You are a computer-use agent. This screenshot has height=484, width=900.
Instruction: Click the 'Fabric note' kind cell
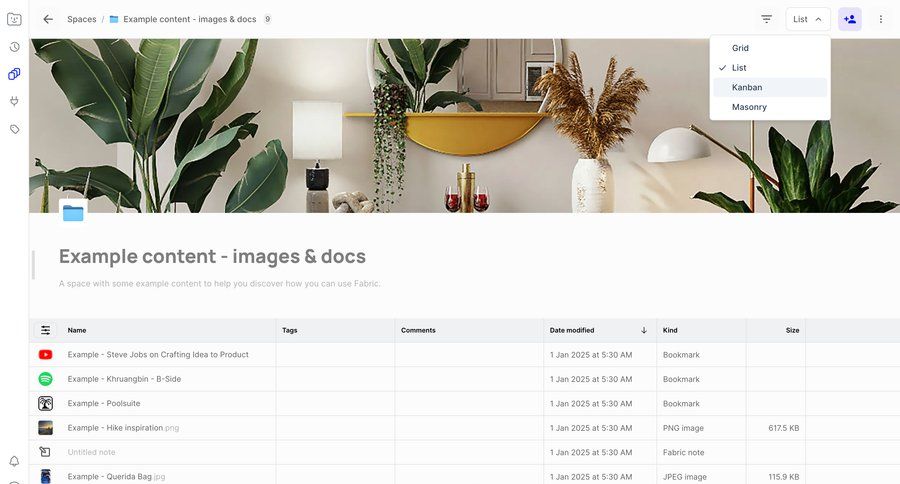683,452
